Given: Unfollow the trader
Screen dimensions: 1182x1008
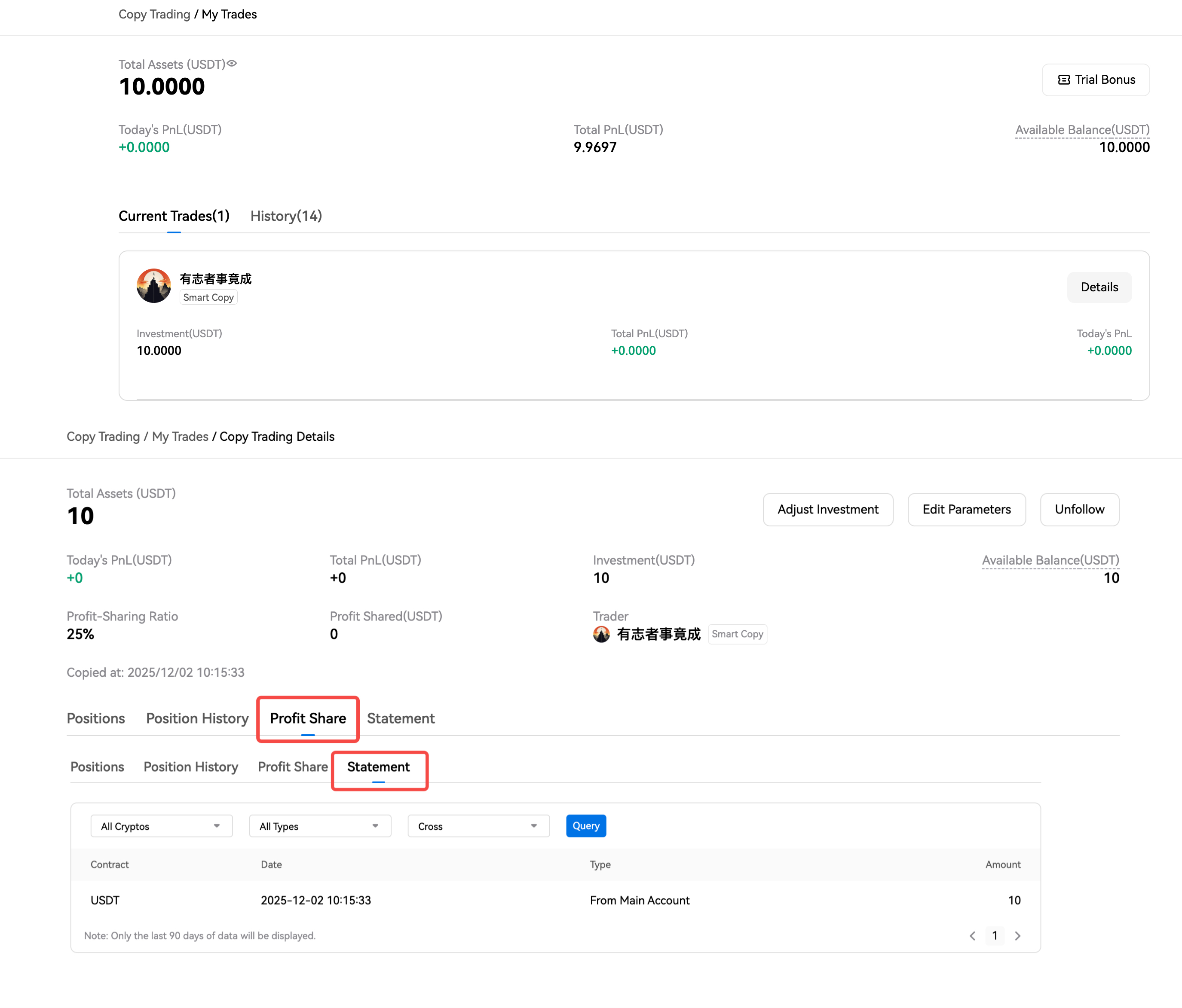Looking at the screenshot, I should 1079,509.
